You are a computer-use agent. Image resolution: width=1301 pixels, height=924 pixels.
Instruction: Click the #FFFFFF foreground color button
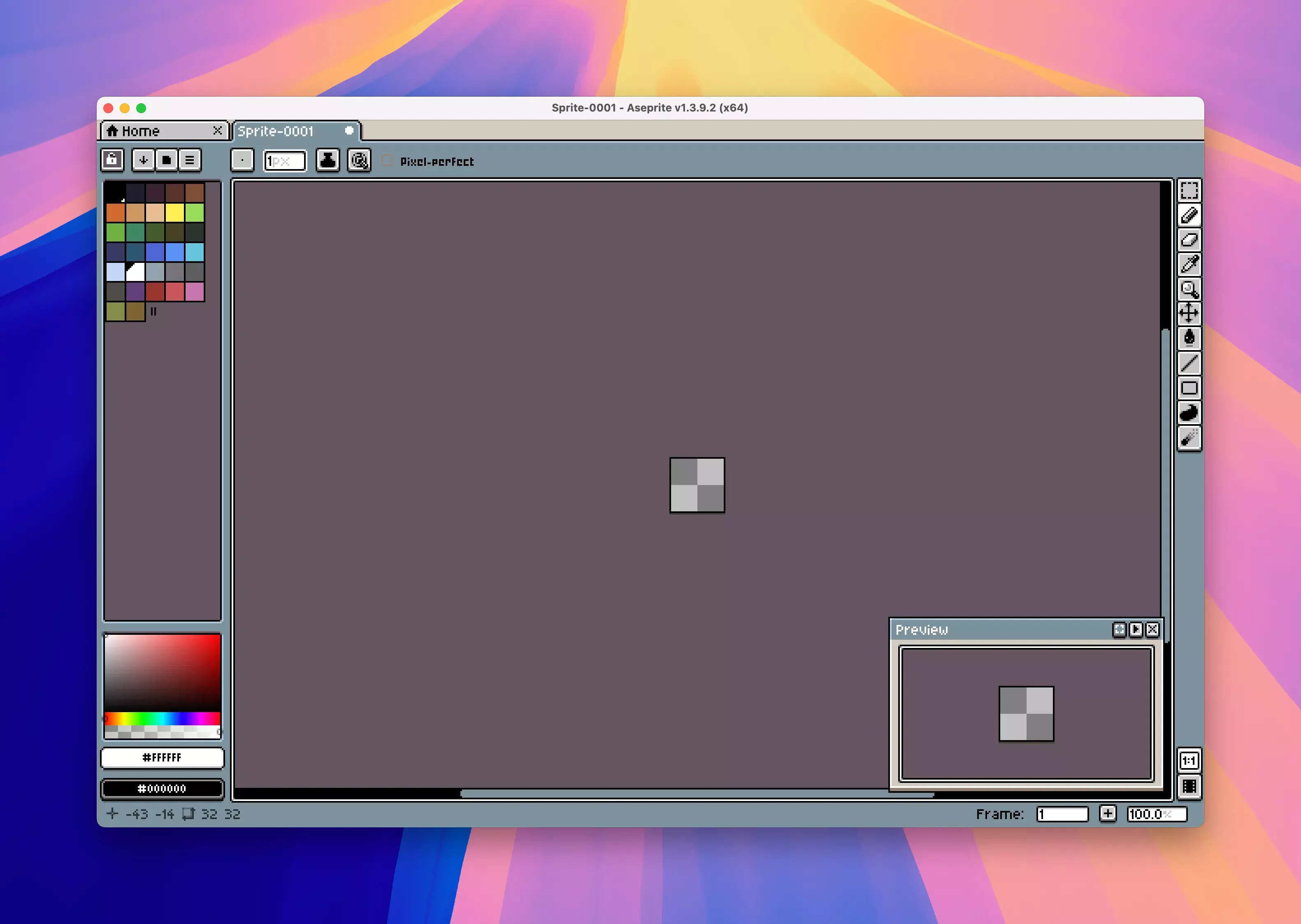[x=162, y=757]
